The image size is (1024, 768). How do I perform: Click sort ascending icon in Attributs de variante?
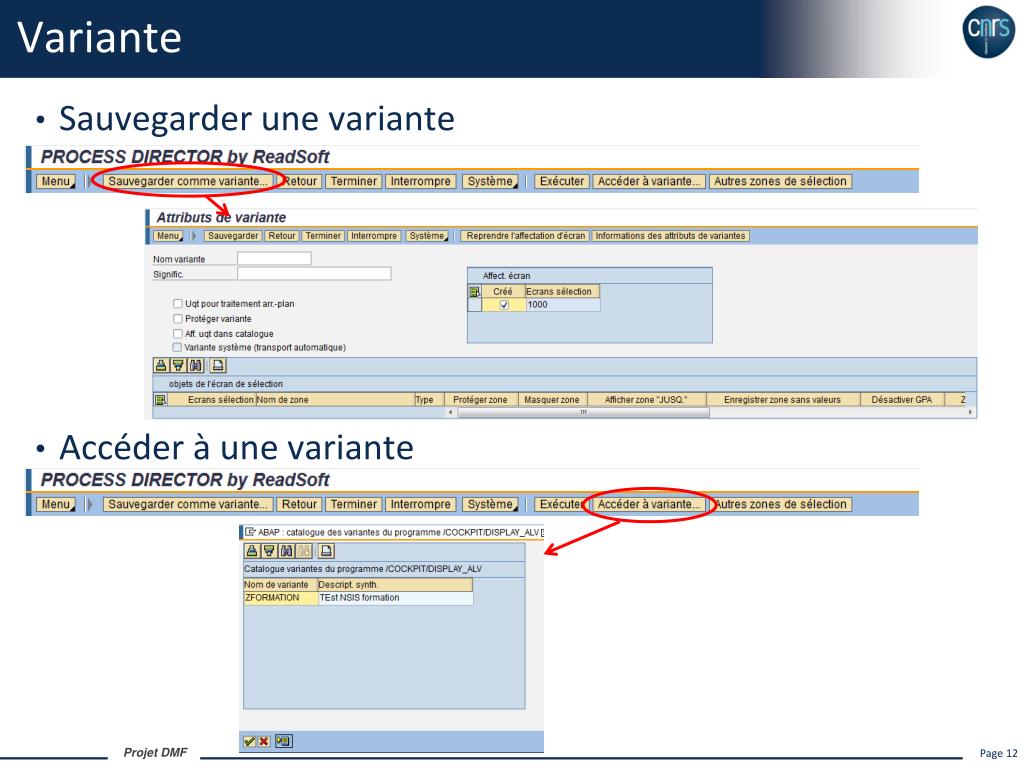(161, 366)
